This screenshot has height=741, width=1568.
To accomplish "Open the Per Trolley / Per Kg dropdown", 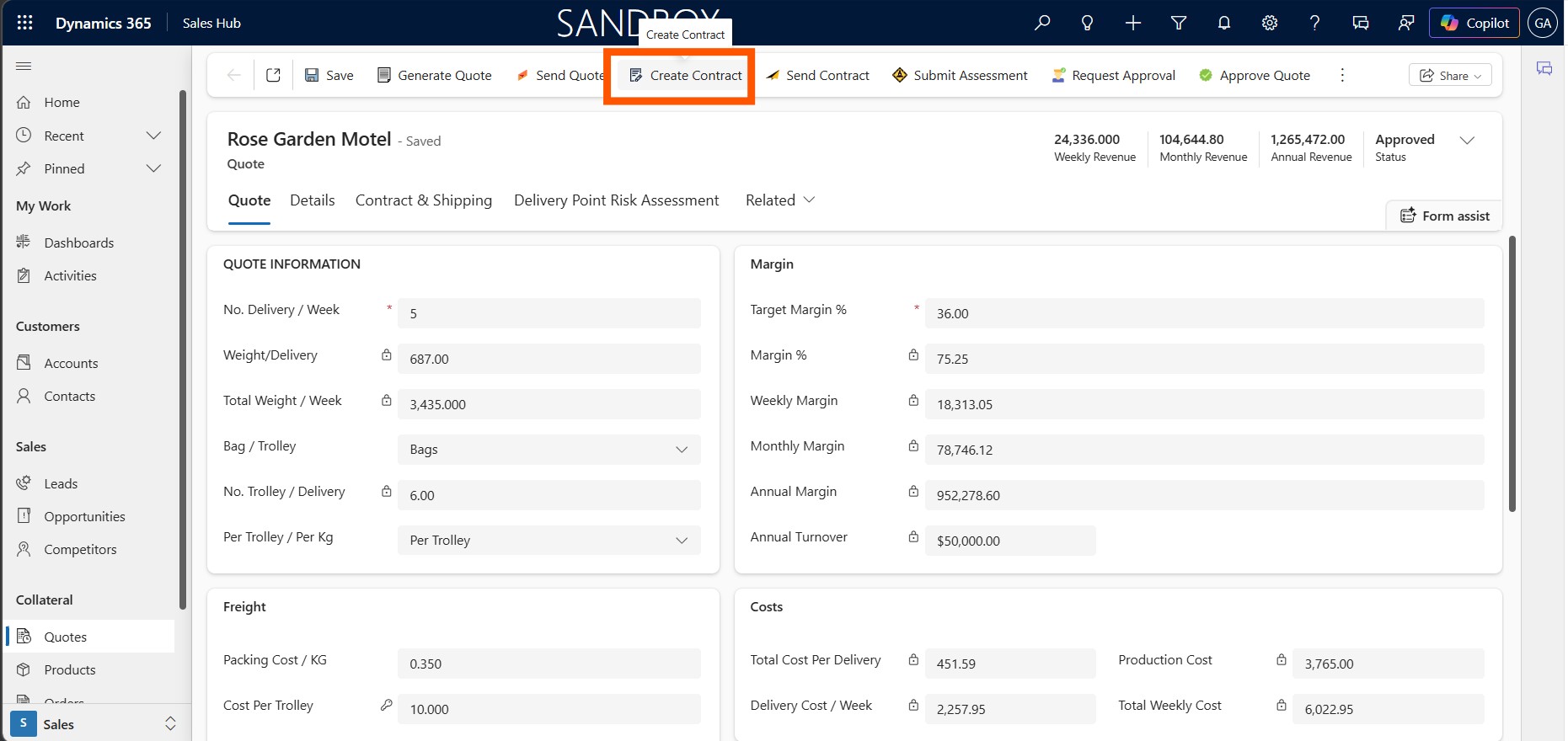I will (x=549, y=541).
